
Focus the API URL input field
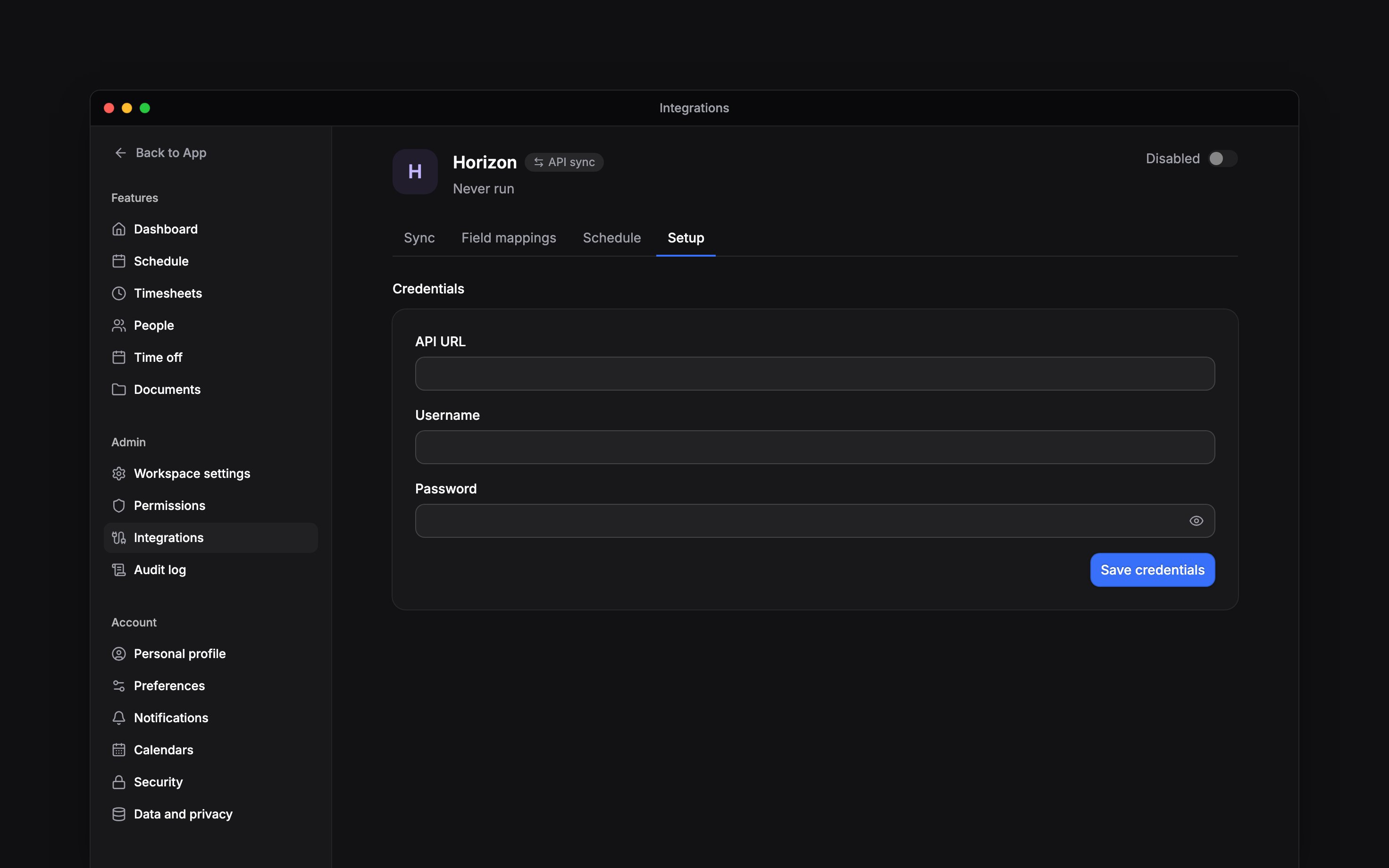(815, 374)
